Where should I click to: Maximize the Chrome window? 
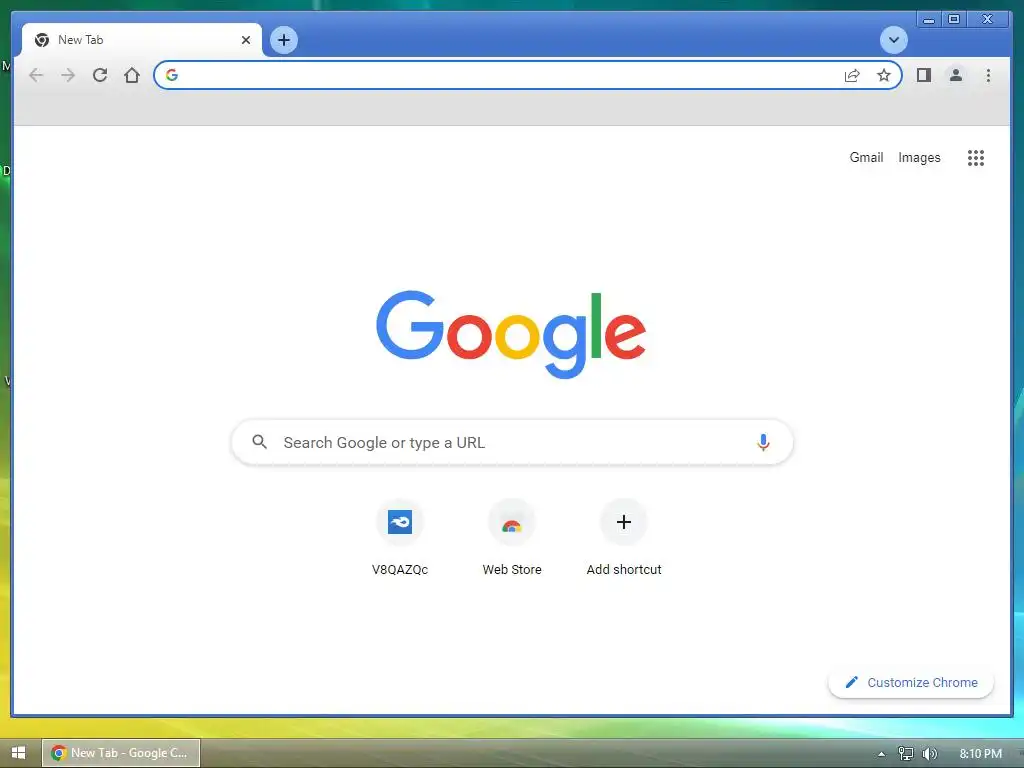pos(953,20)
